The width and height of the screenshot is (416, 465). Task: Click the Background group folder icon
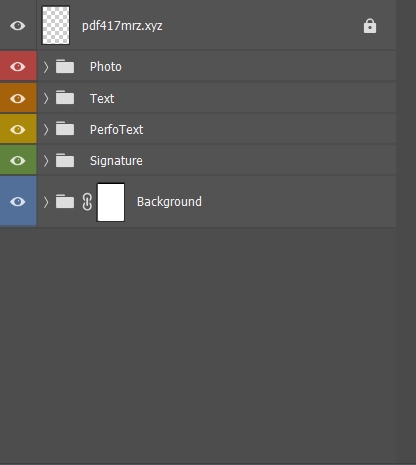point(65,201)
